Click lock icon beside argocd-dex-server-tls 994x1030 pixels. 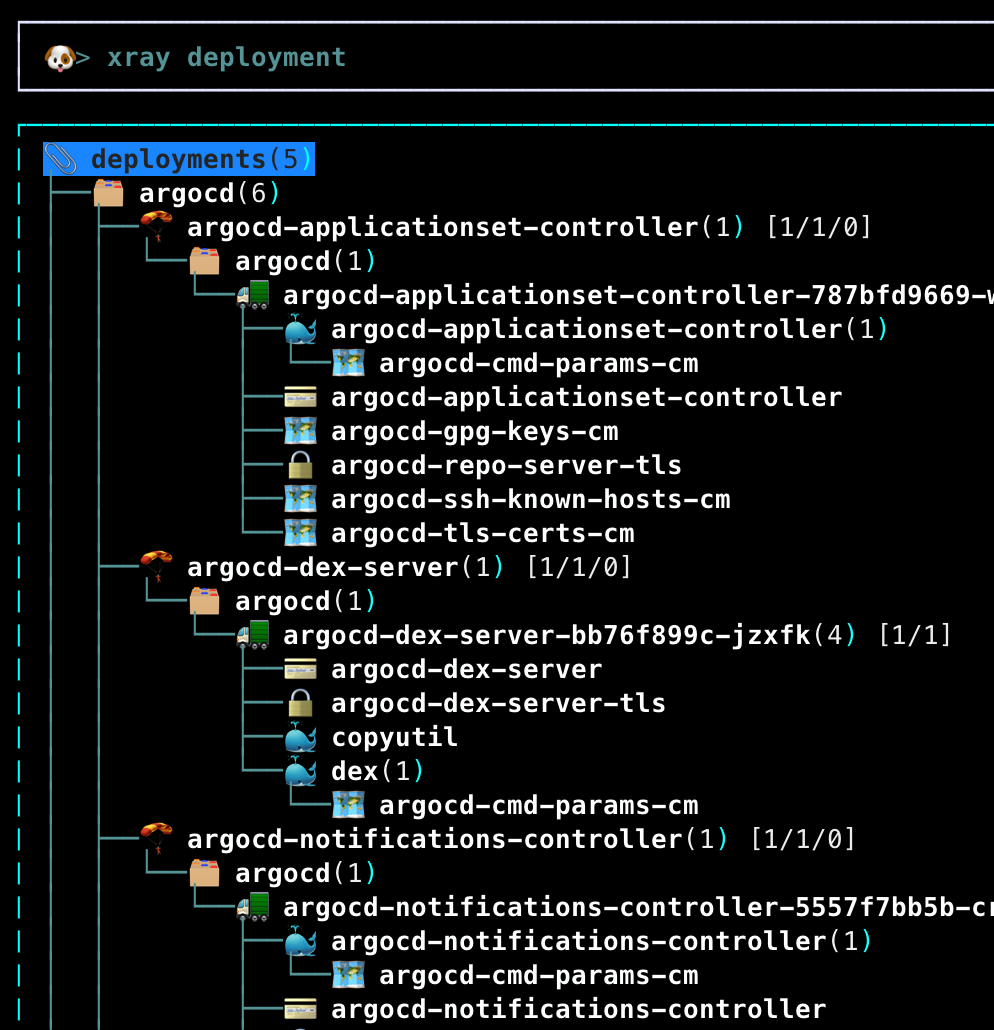click(300, 703)
